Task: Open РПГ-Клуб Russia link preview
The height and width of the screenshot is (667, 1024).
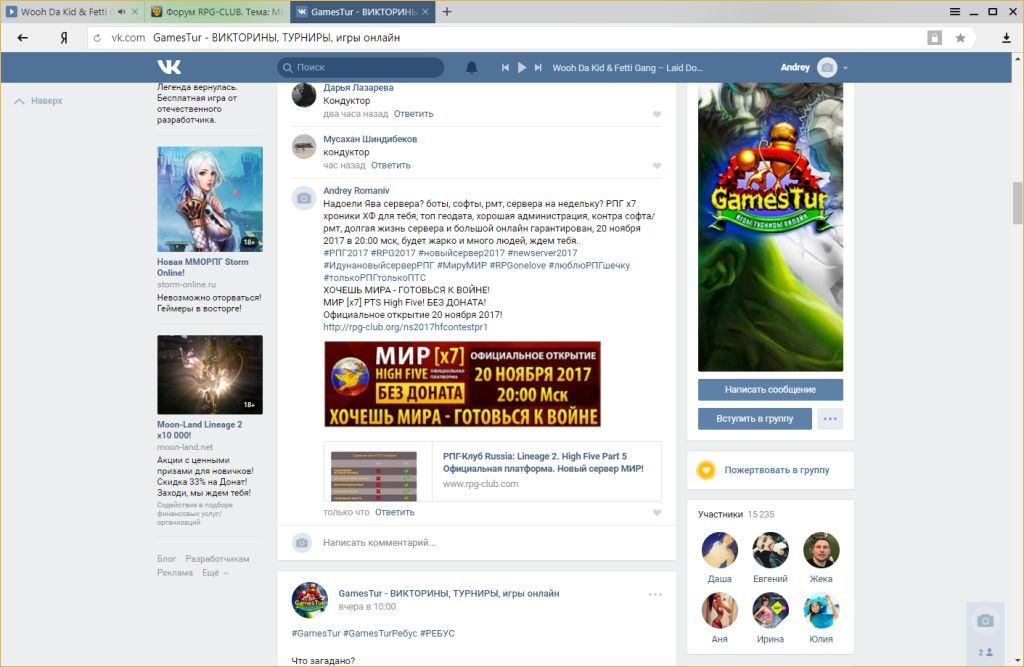Action: [x=492, y=471]
